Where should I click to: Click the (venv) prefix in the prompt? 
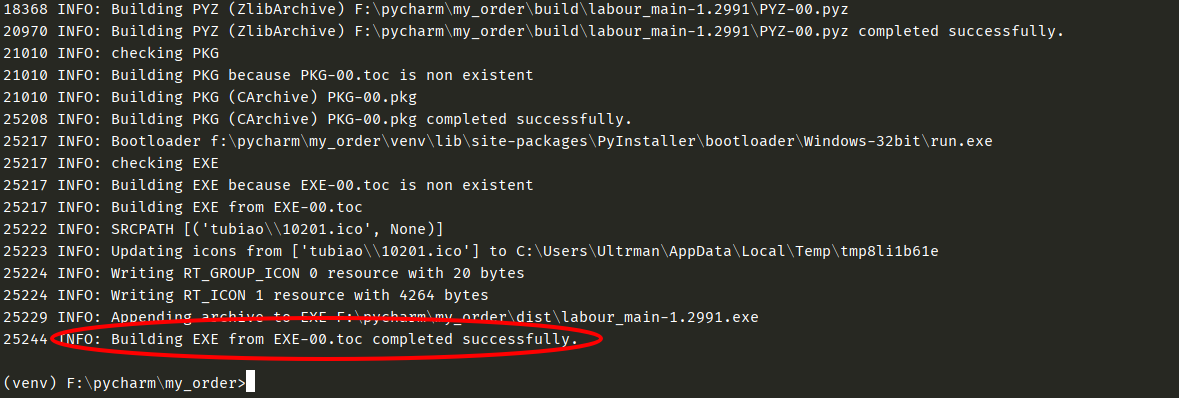click(30, 384)
